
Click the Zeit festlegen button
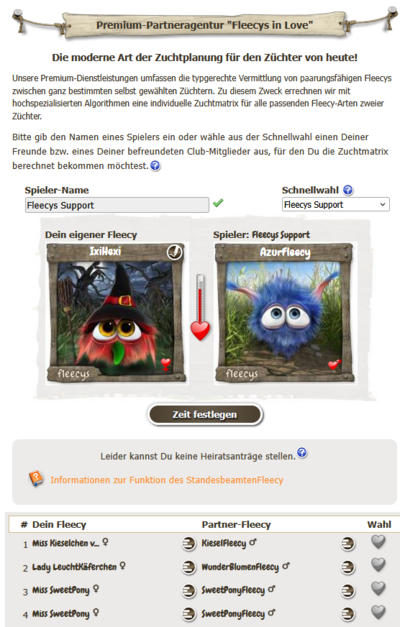(205, 415)
